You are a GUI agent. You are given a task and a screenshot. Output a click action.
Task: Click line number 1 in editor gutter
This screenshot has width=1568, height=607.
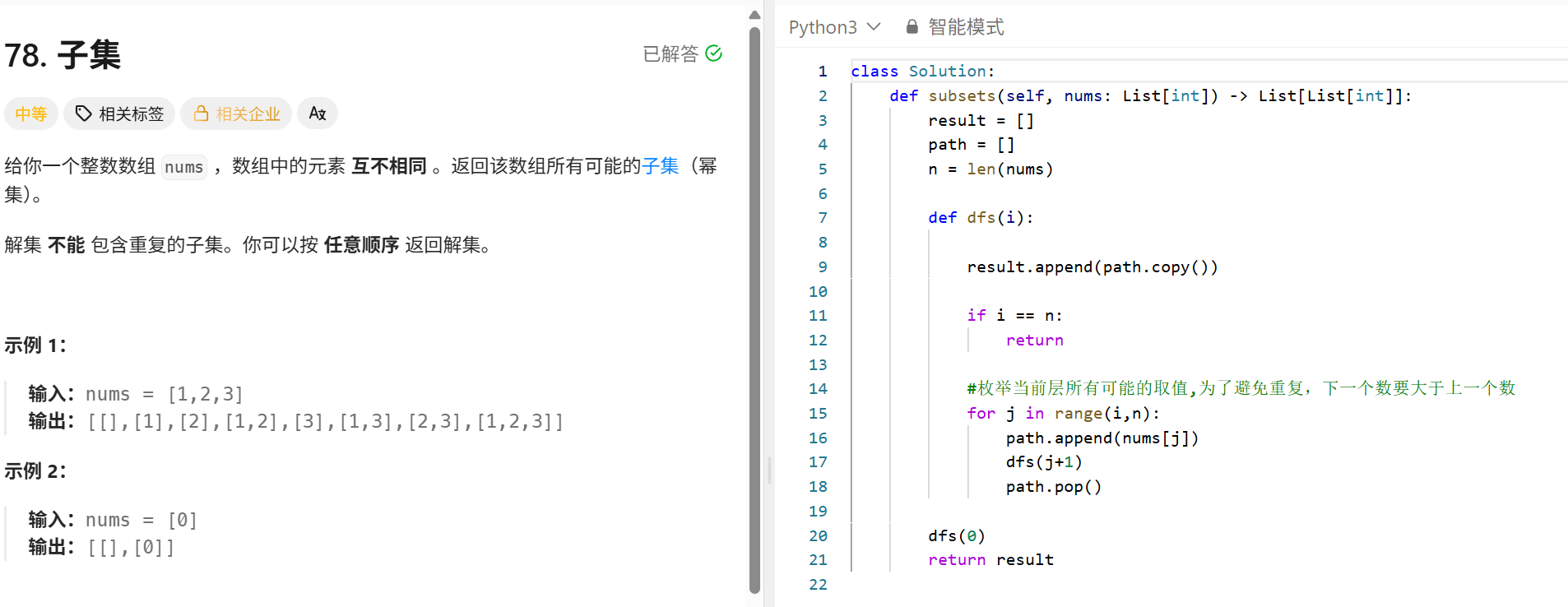pyautogui.click(x=822, y=72)
